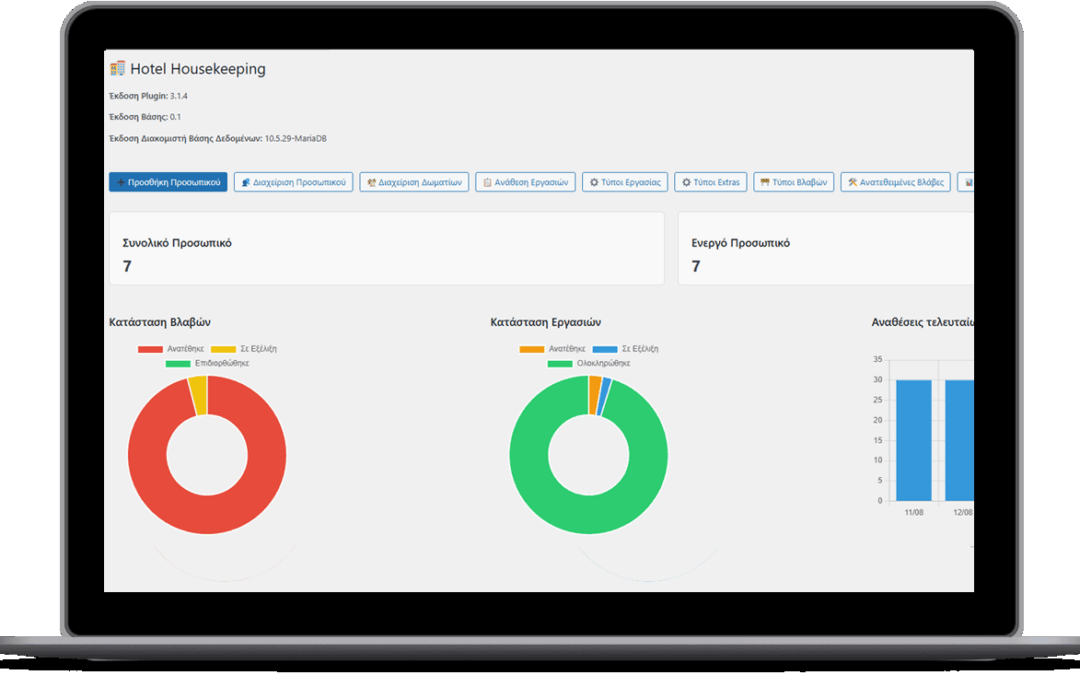Click the gear icon on Τύποι Extras

[686, 183]
